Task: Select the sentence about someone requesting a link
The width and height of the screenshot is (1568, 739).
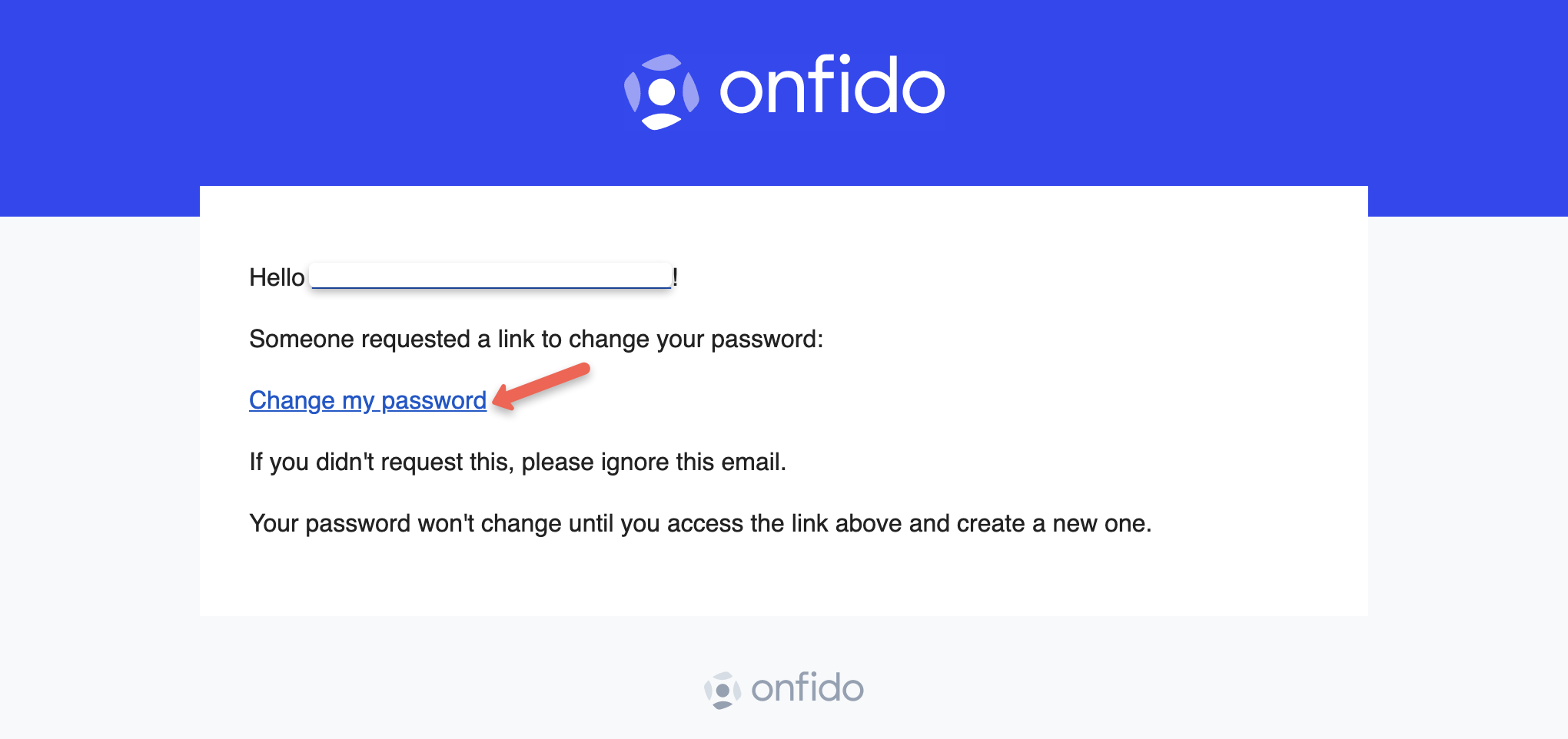Action: tap(536, 339)
